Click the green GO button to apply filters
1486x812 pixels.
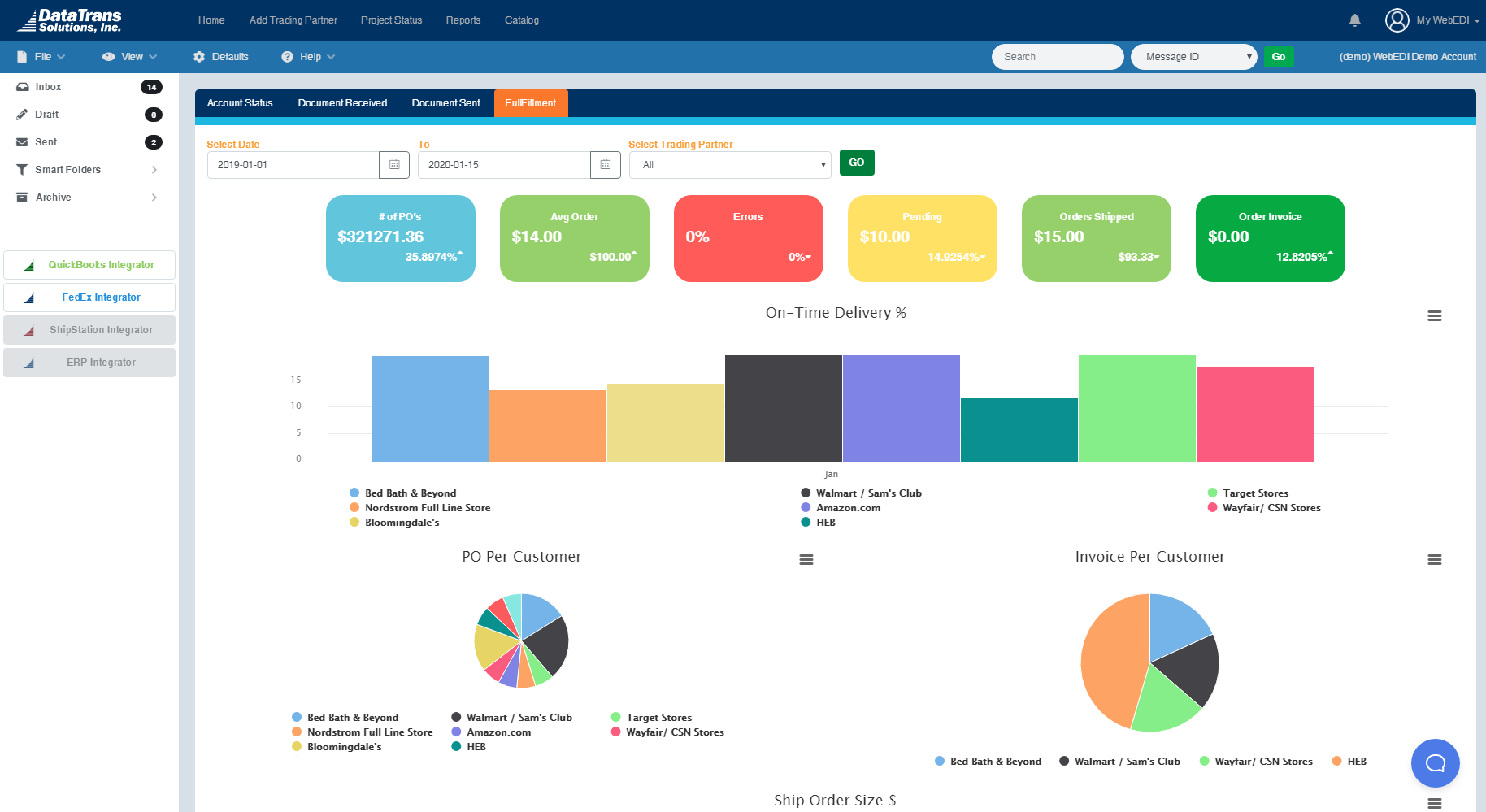click(x=856, y=163)
